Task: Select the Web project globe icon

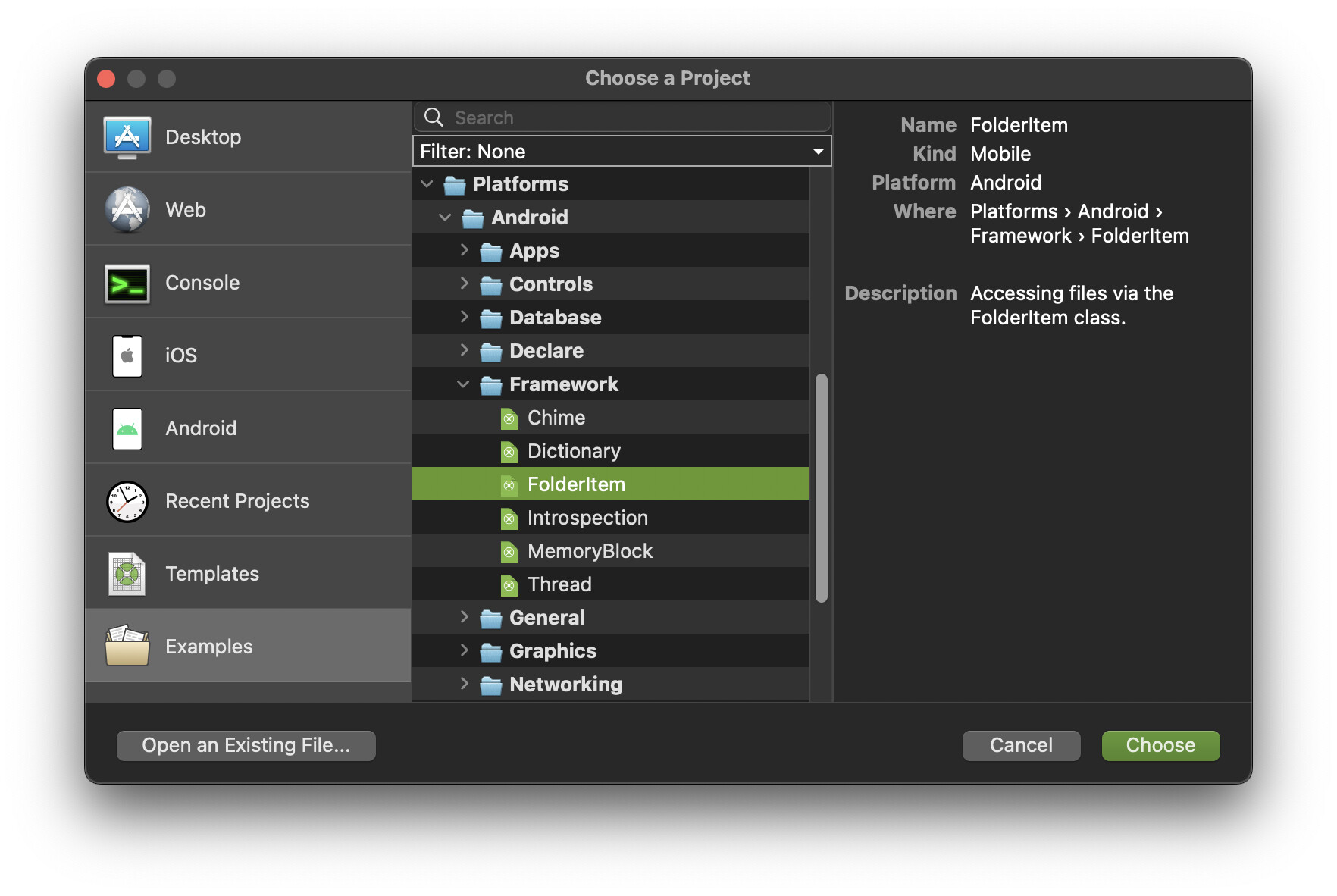Action: (x=127, y=210)
